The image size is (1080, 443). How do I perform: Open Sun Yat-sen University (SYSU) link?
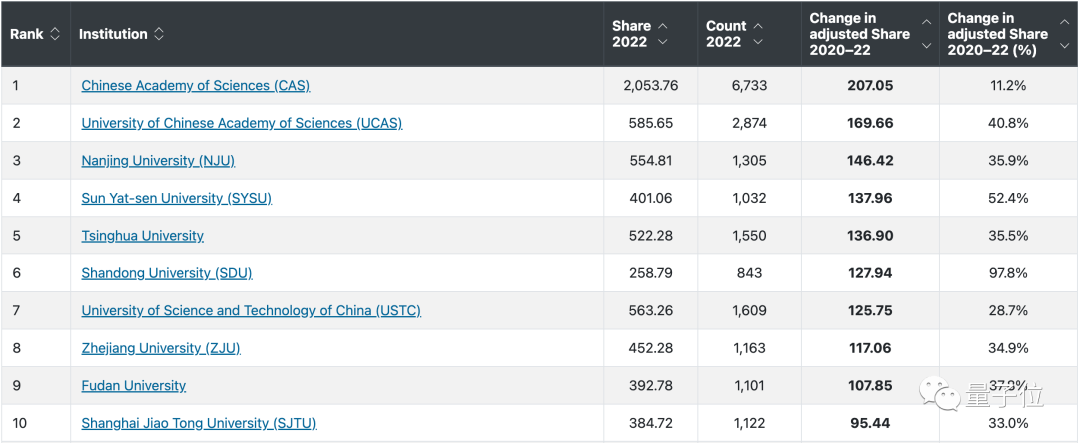coord(176,198)
